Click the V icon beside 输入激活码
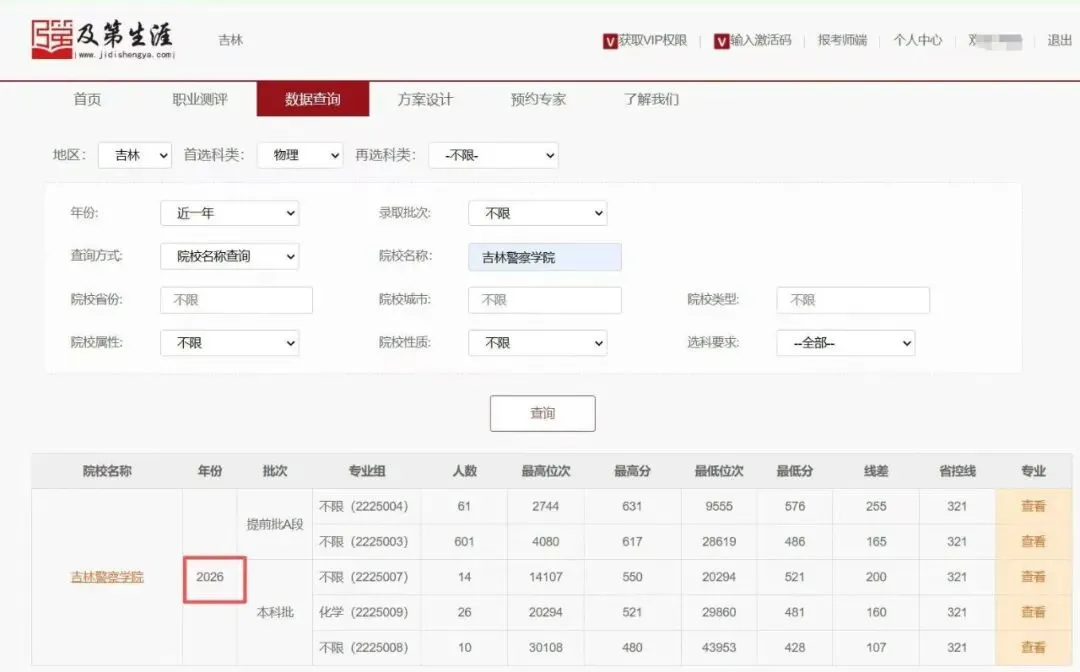1080x672 pixels. click(x=721, y=41)
